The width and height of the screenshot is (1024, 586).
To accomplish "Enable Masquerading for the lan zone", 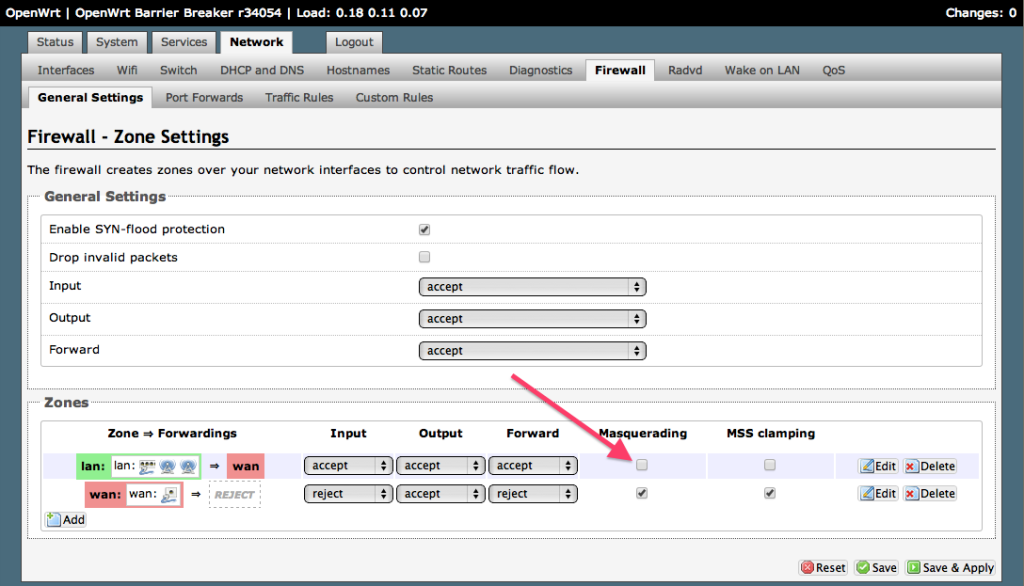I will point(642,465).
